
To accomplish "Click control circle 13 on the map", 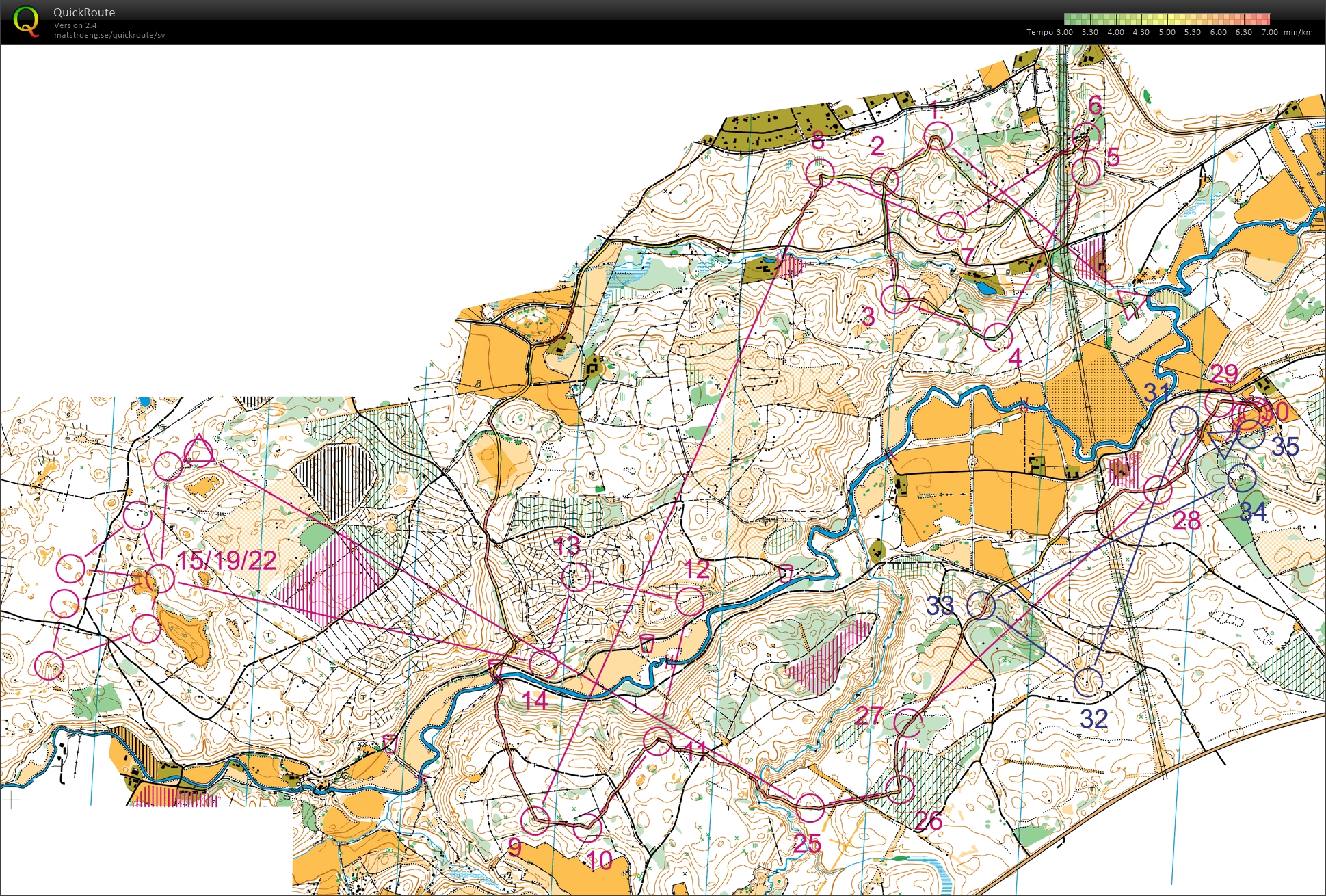I will pos(575,577).
